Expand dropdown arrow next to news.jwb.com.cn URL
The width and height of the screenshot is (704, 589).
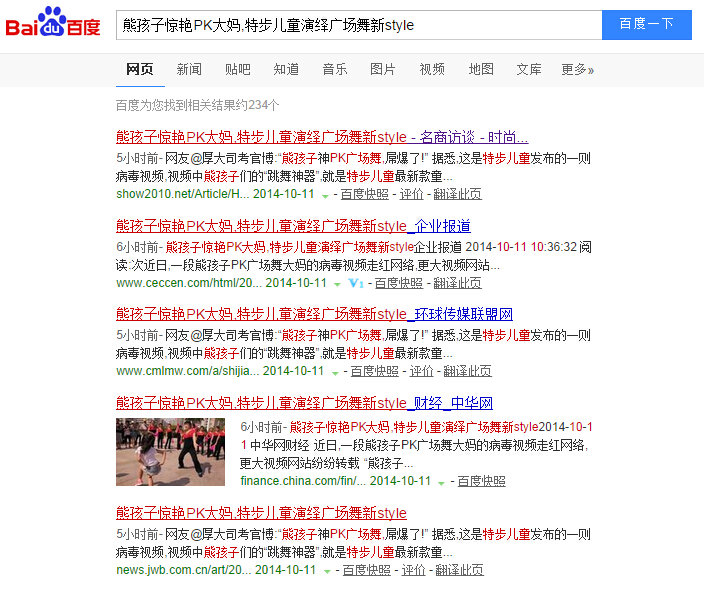[327, 571]
